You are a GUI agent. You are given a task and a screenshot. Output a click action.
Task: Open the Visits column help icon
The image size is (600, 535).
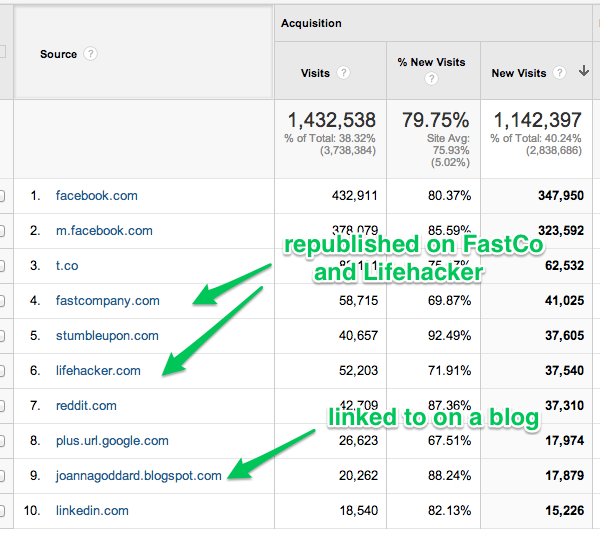[343, 72]
